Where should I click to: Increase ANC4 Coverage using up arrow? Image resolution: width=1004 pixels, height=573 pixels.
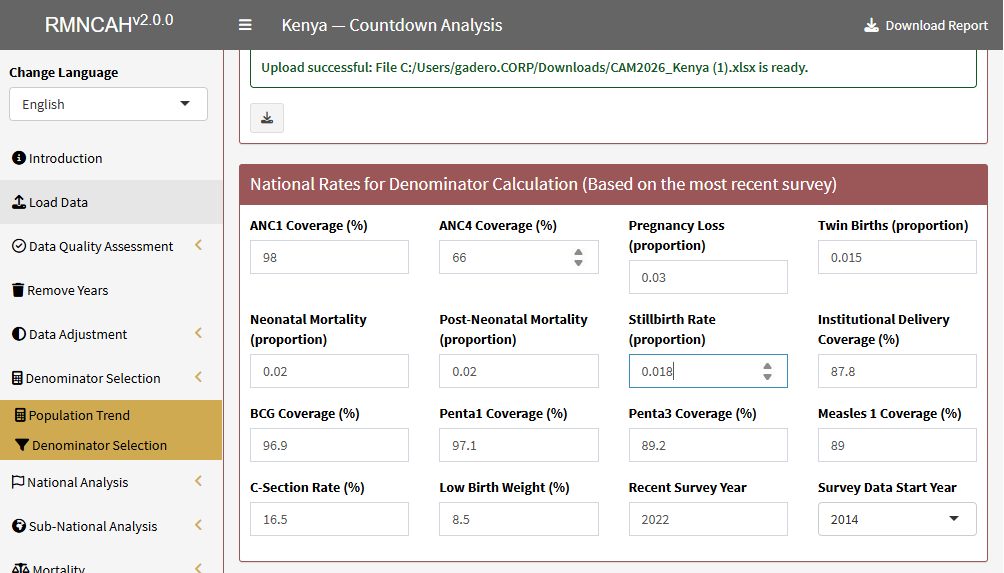coord(578,252)
